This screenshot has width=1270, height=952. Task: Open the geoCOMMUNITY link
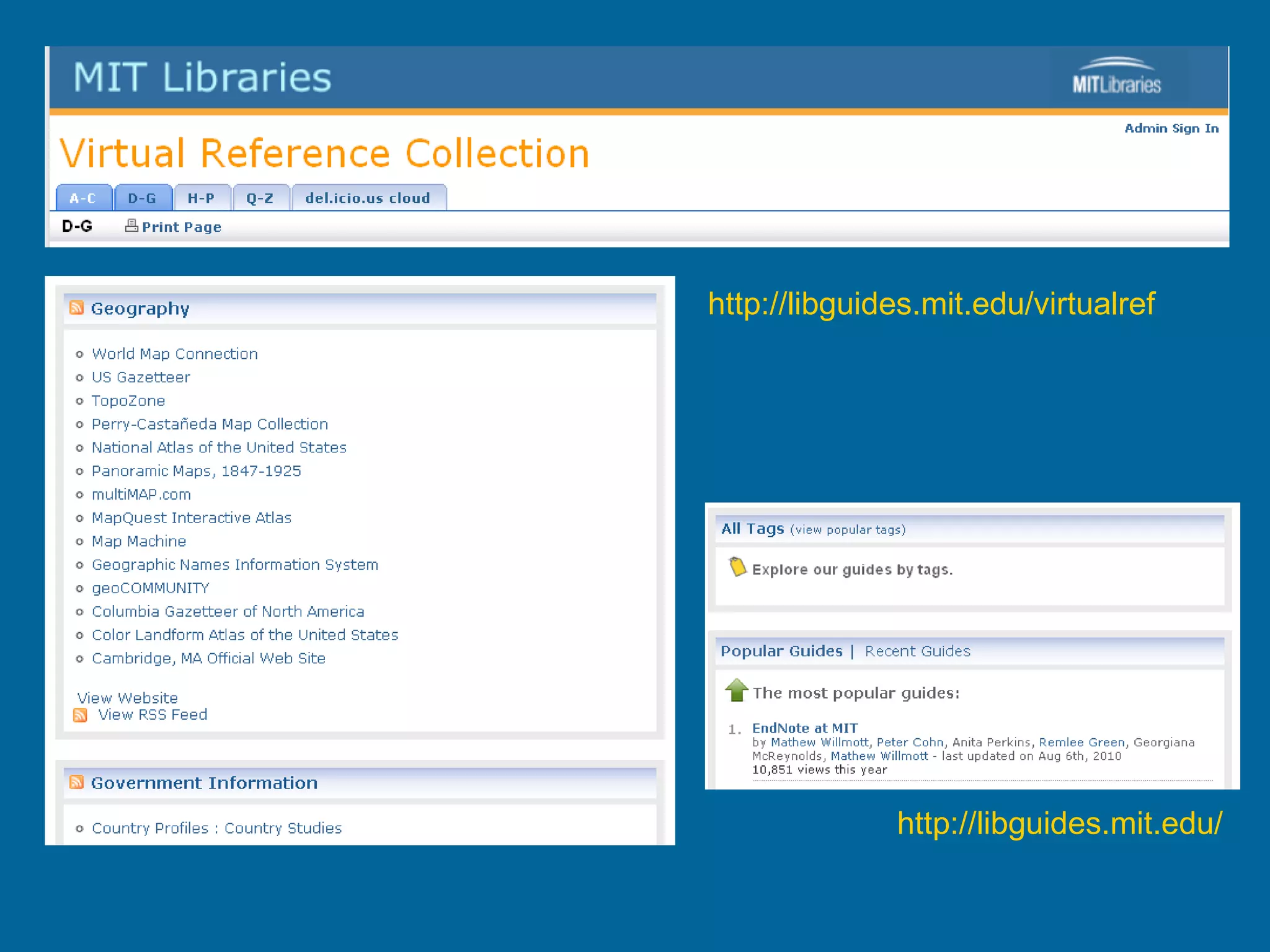pyautogui.click(x=150, y=588)
